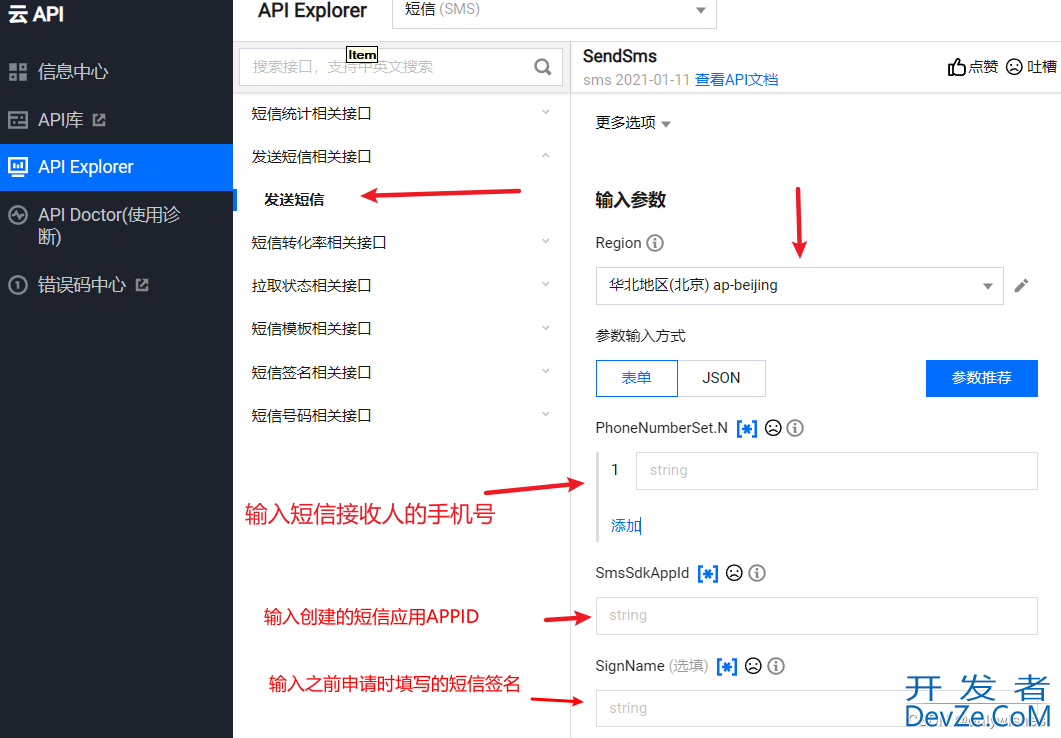Screen dimensions: 1061x738
Task: Click the 参数推荐 button
Action: (981, 378)
